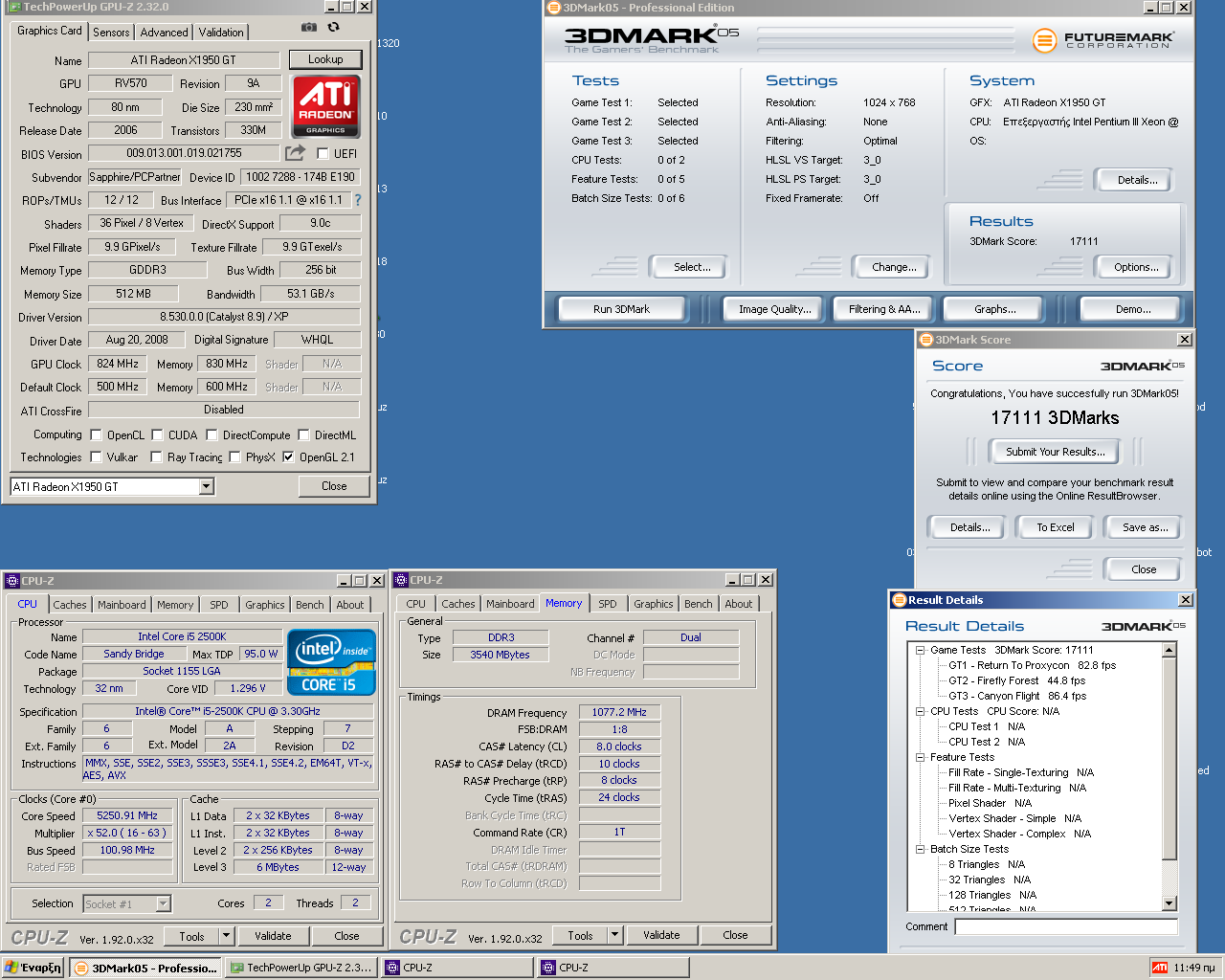
Task: Open 3DMark05 taskbar button
Action: pos(146,968)
